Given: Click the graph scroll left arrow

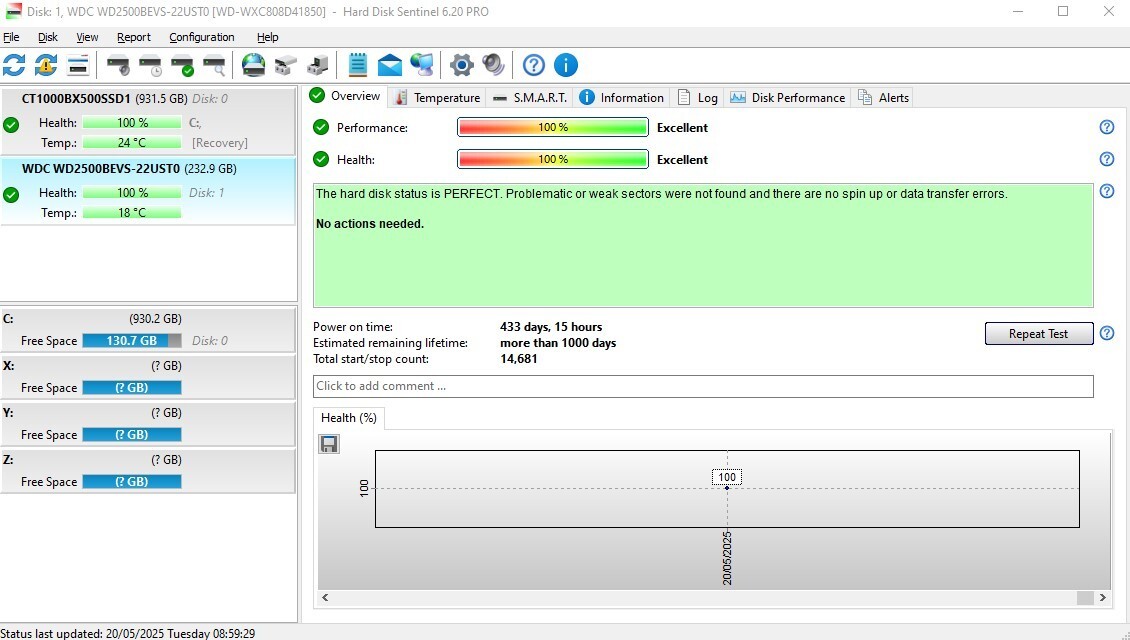Looking at the screenshot, I should point(325,597).
